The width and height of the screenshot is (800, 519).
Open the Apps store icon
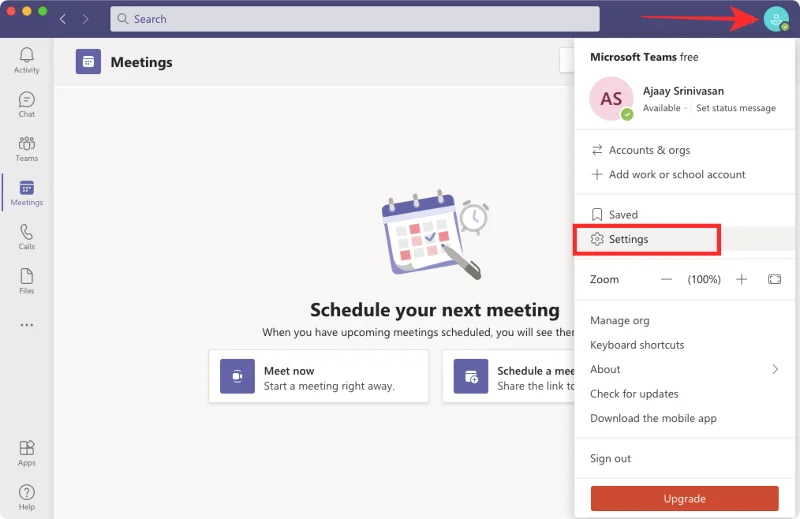[x=27, y=452]
